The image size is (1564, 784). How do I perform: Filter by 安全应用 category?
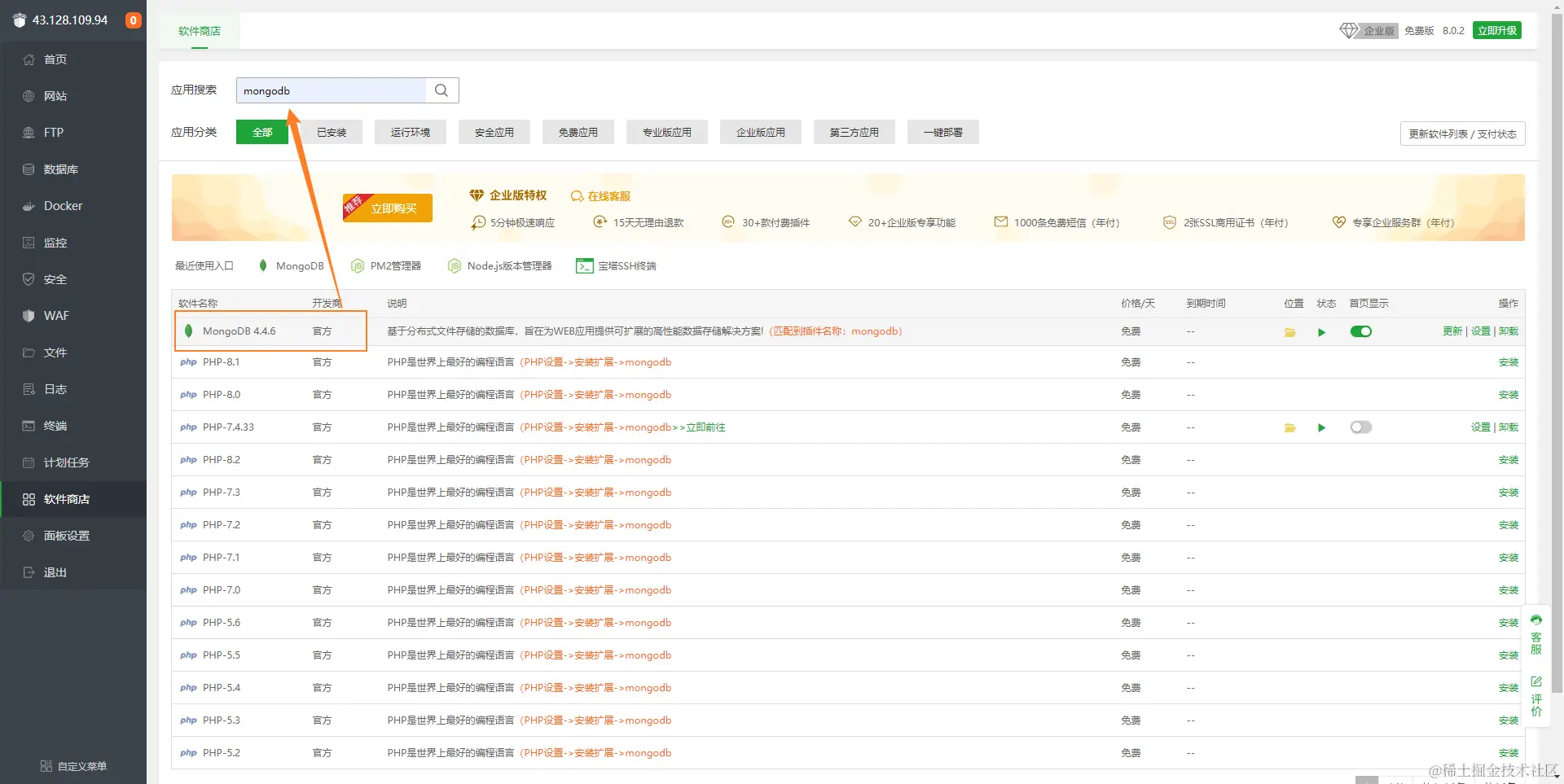pos(494,132)
